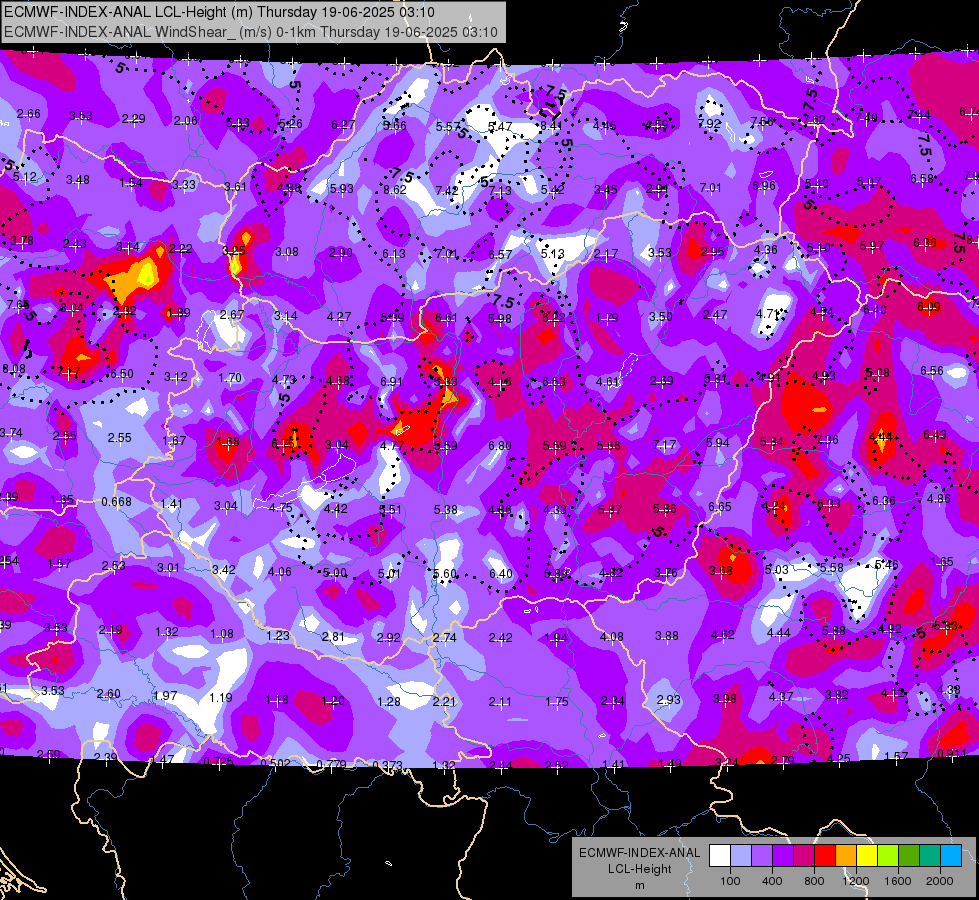
Task: Click the legend scale label 800
Action: tap(814, 881)
